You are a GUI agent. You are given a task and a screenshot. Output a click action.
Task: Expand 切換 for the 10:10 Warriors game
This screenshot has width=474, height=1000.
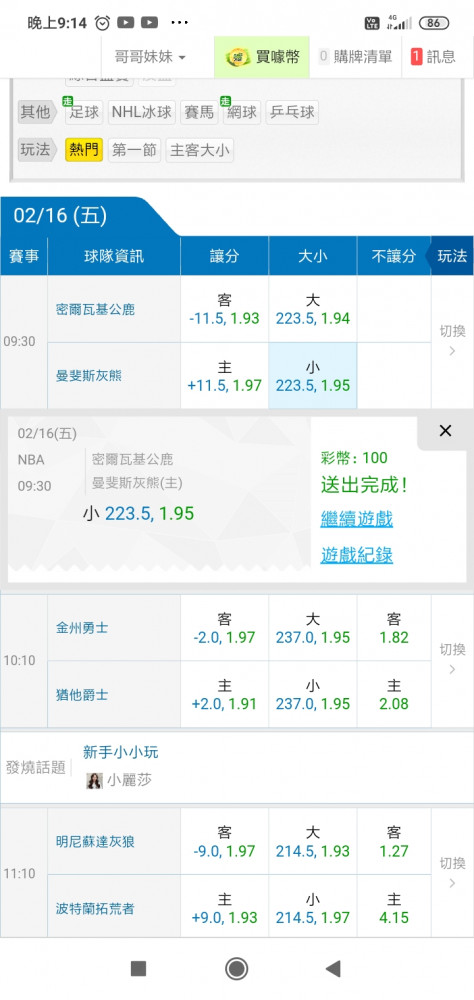pos(452,660)
